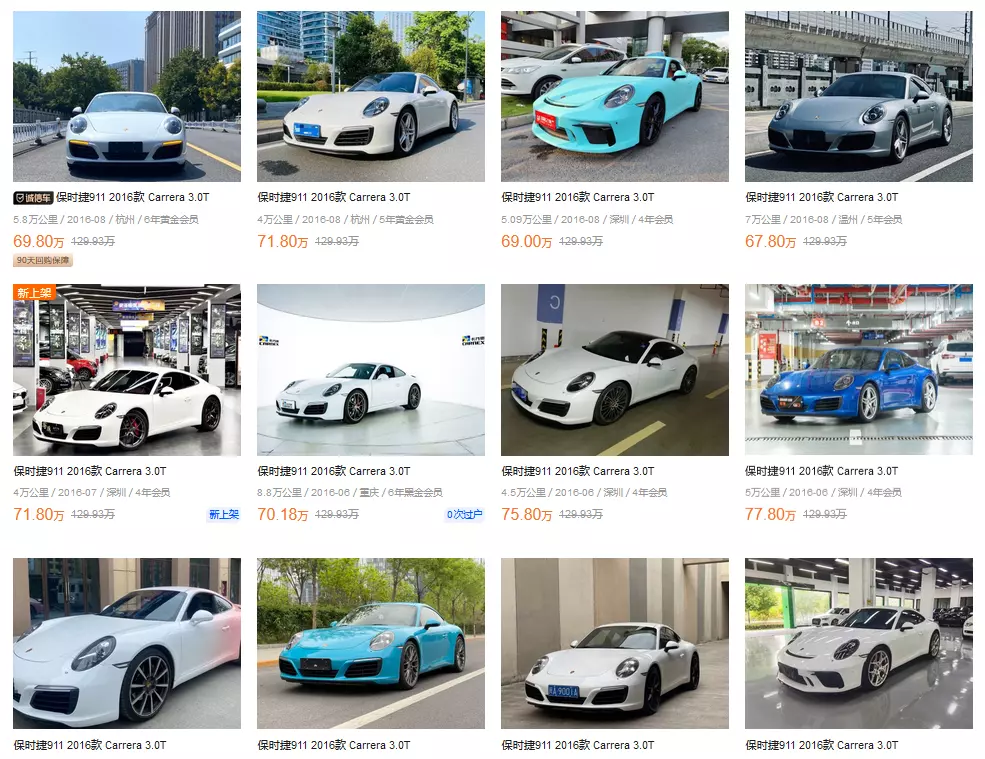Click the listing title priced 75.80万
Viewport: 985px width, 759px height.
point(577,471)
